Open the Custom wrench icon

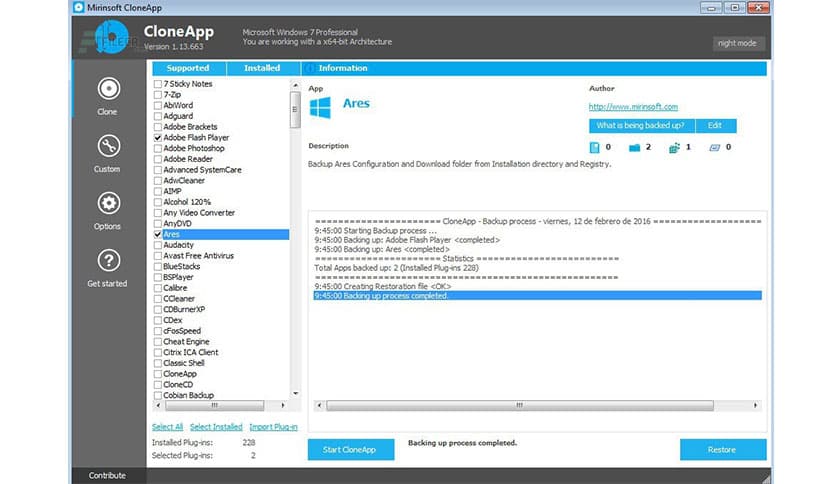[108, 146]
